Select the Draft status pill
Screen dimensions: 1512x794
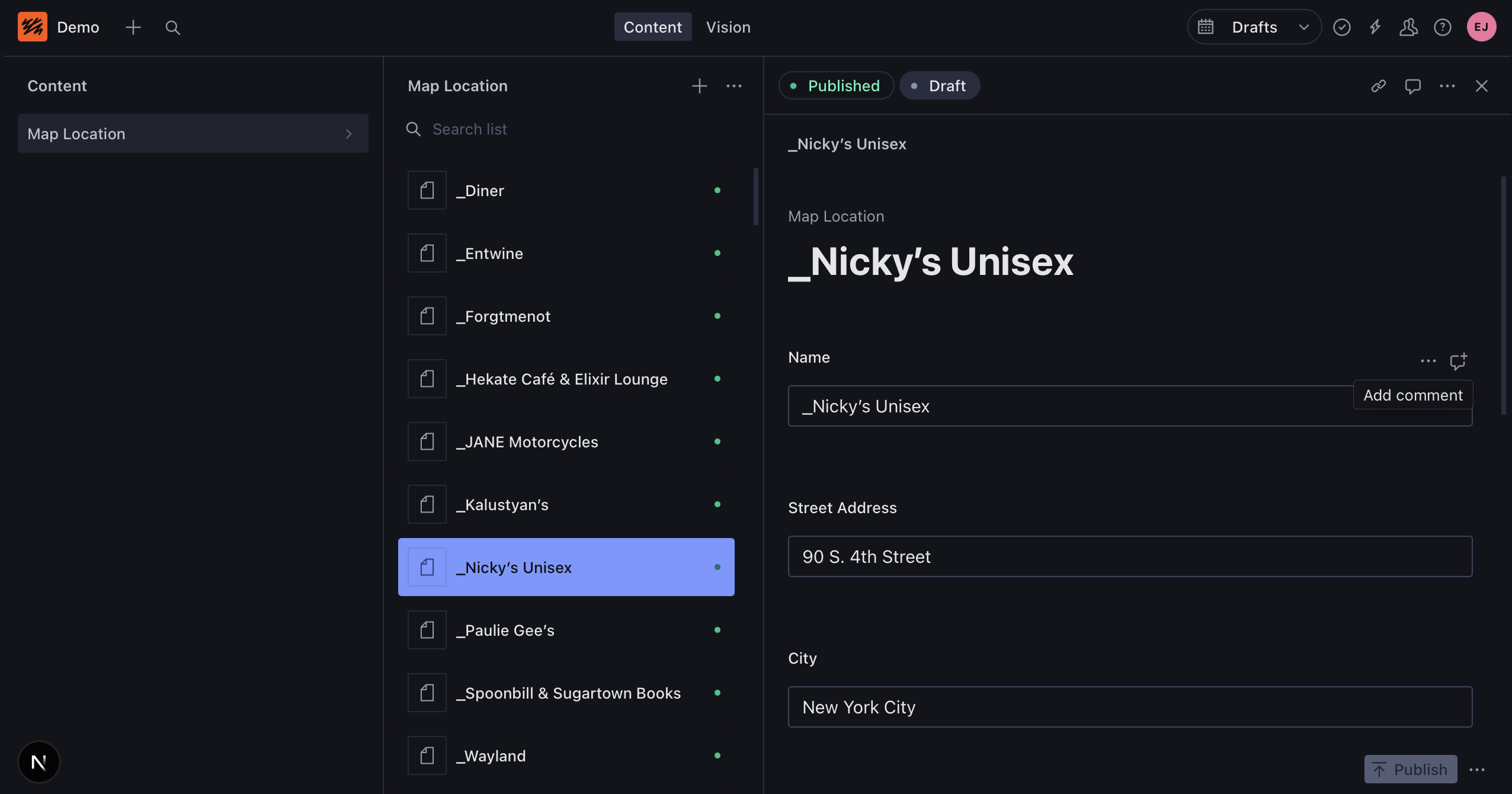point(940,86)
